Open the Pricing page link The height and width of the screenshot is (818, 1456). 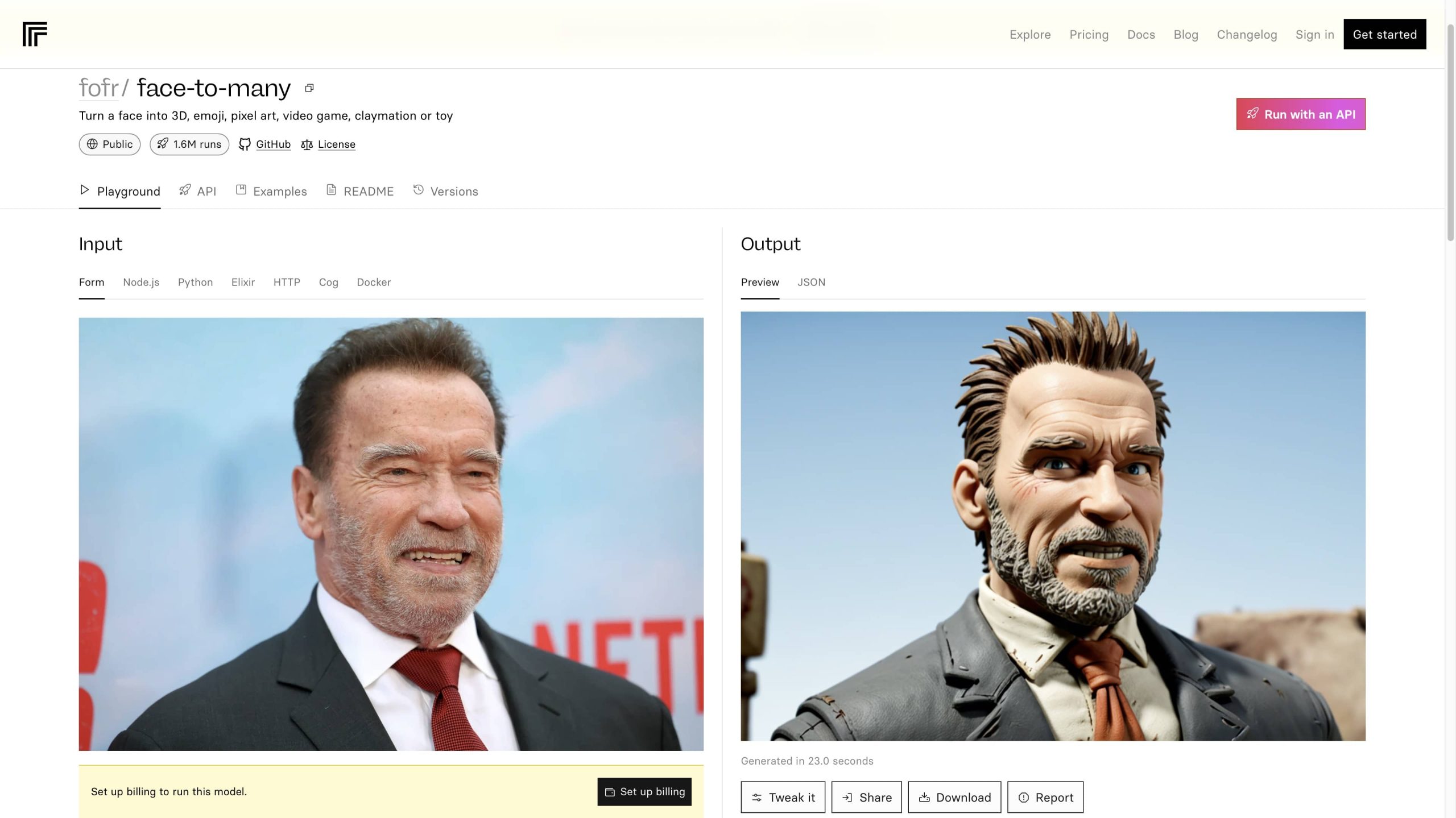point(1089,35)
